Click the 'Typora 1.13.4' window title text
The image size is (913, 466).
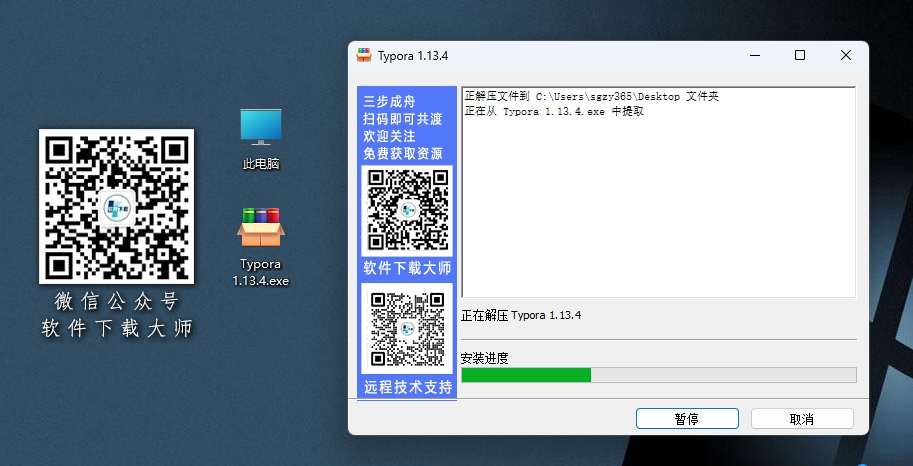[413, 56]
